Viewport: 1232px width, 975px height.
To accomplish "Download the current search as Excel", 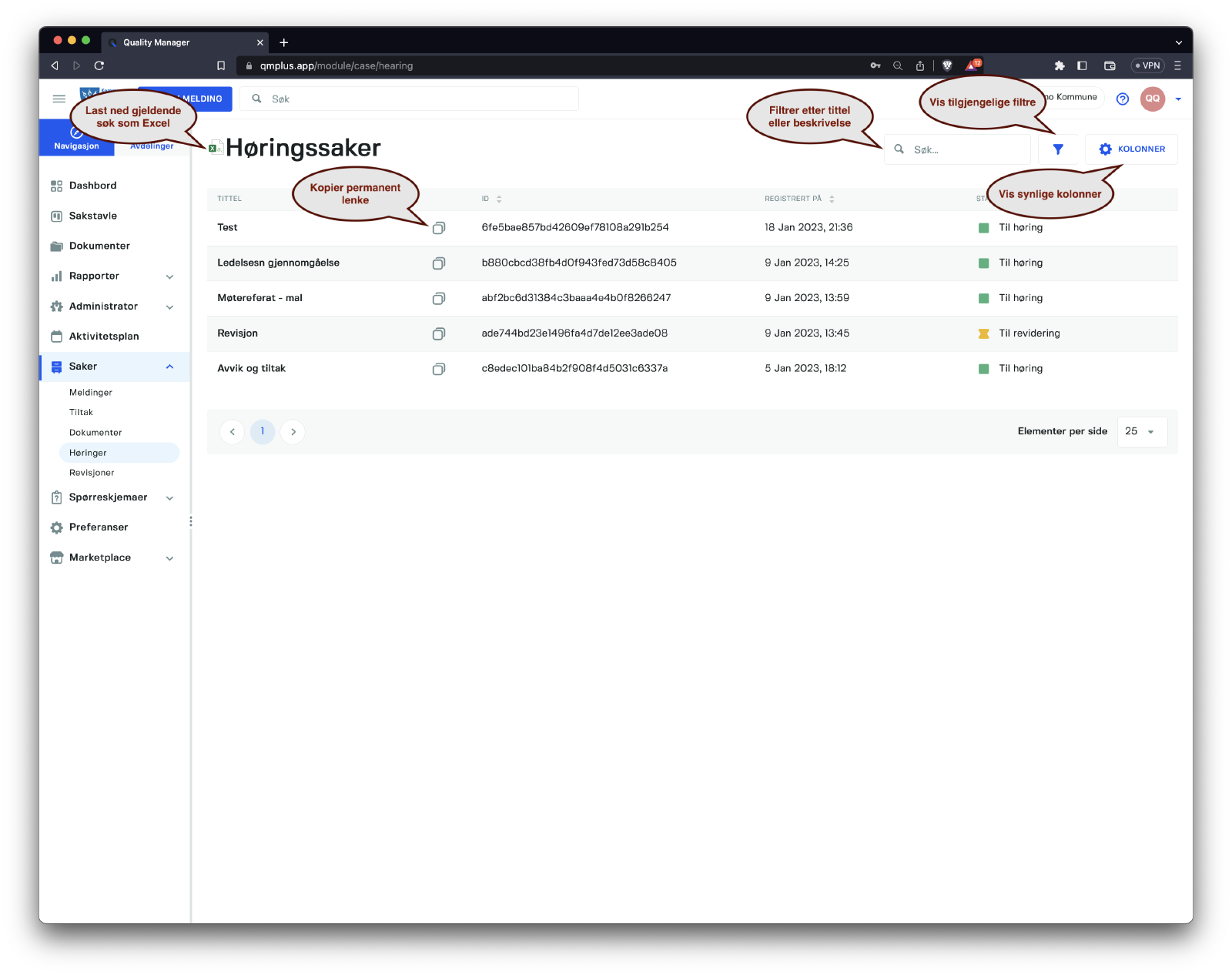I will pyautogui.click(x=216, y=148).
